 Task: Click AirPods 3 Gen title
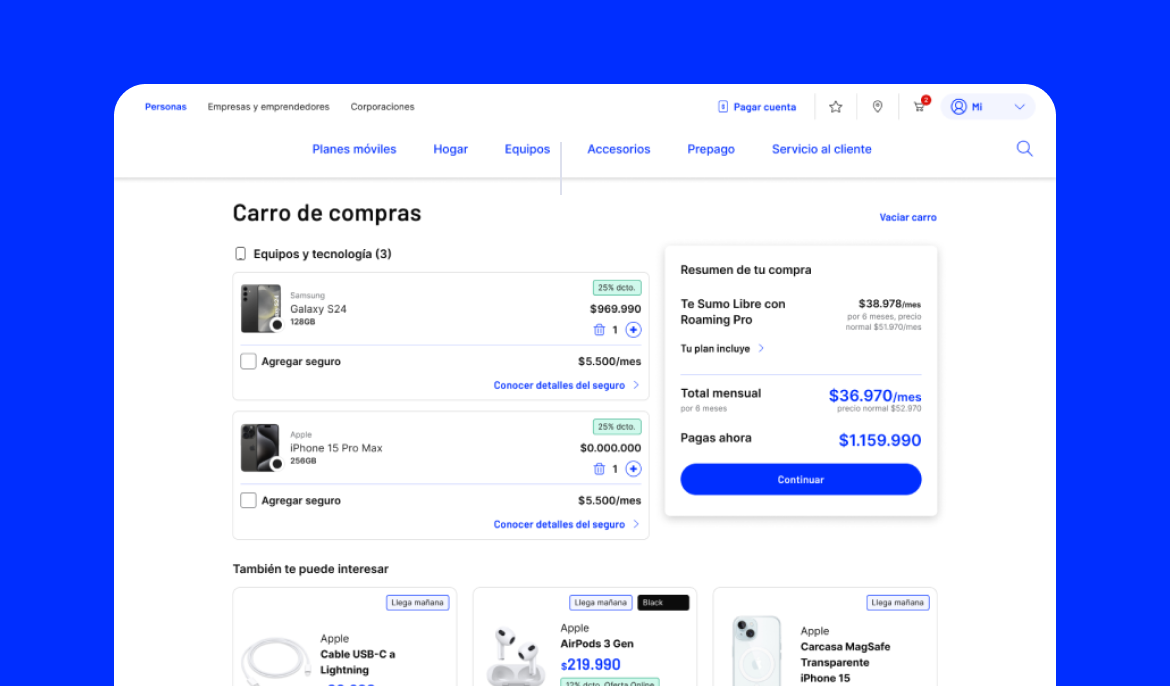pyautogui.click(x=597, y=643)
